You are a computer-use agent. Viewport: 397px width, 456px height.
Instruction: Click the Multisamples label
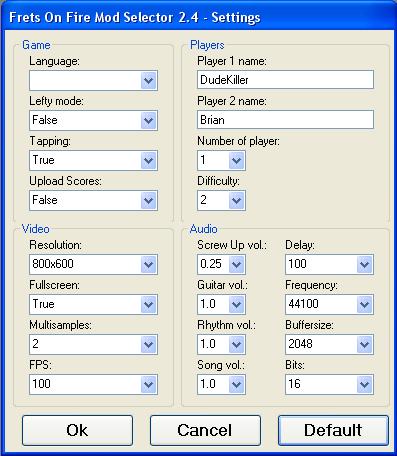tap(60, 325)
